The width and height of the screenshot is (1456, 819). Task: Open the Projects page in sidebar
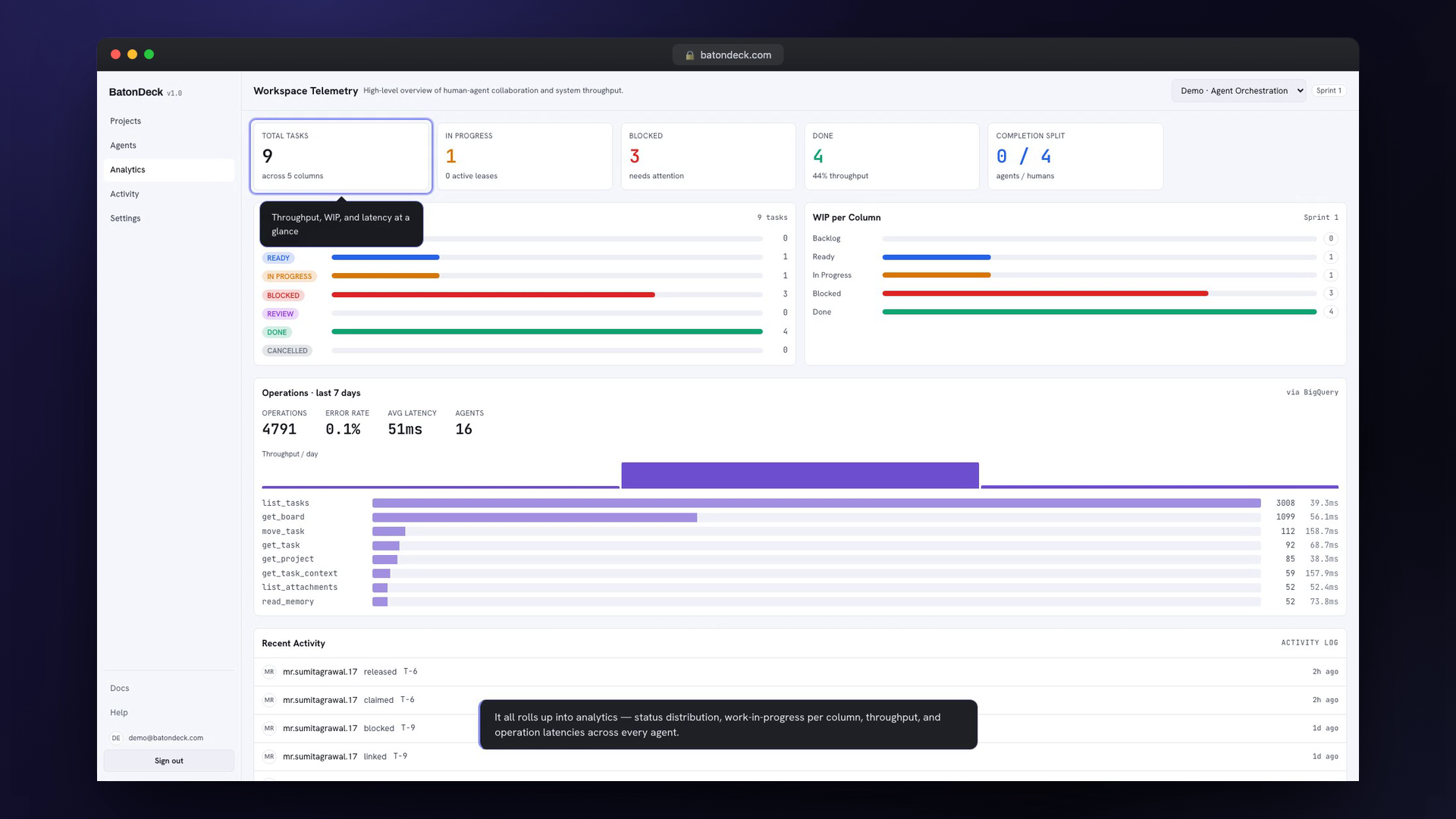168,121
